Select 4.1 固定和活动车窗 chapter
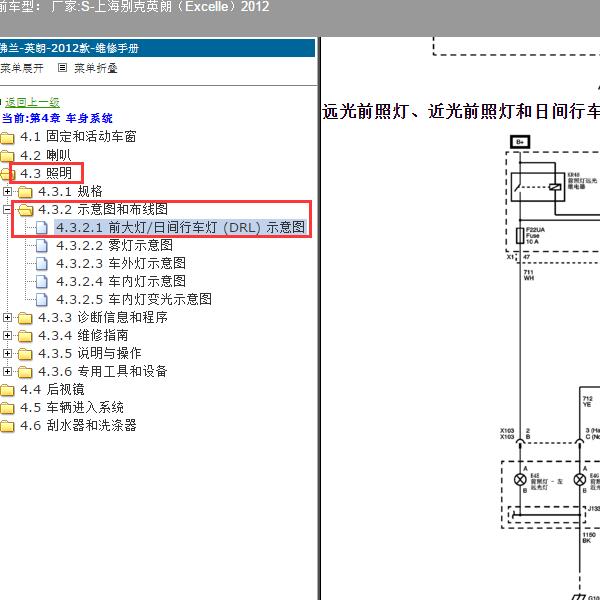Image resolution: width=600 pixels, height=600 pixels. (78, 137)
